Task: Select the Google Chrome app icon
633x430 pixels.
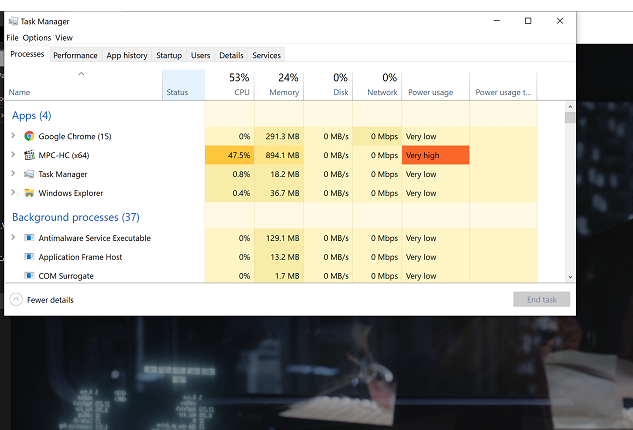Action: 29,136
